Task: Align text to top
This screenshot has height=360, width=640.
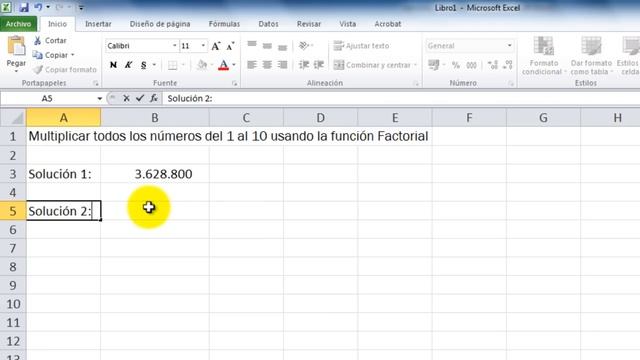Action: tap(252, 45)
